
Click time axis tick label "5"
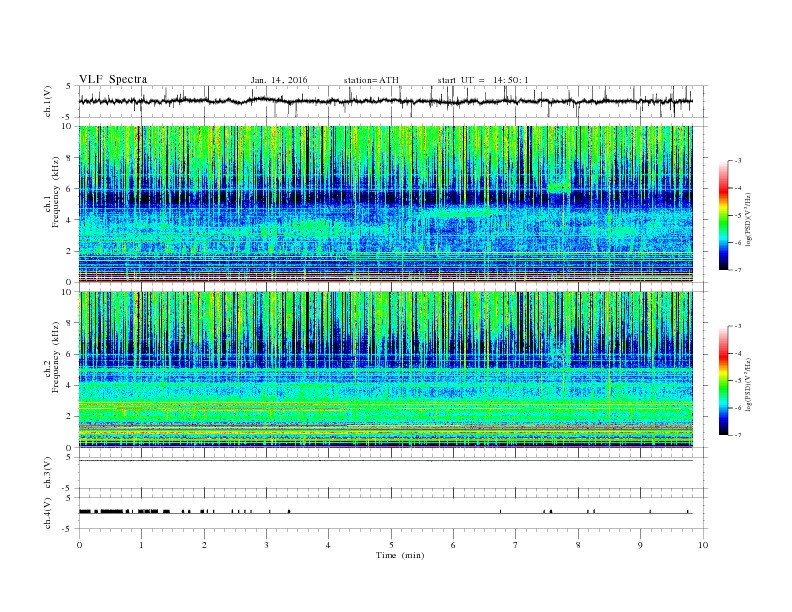coord(391,545)
